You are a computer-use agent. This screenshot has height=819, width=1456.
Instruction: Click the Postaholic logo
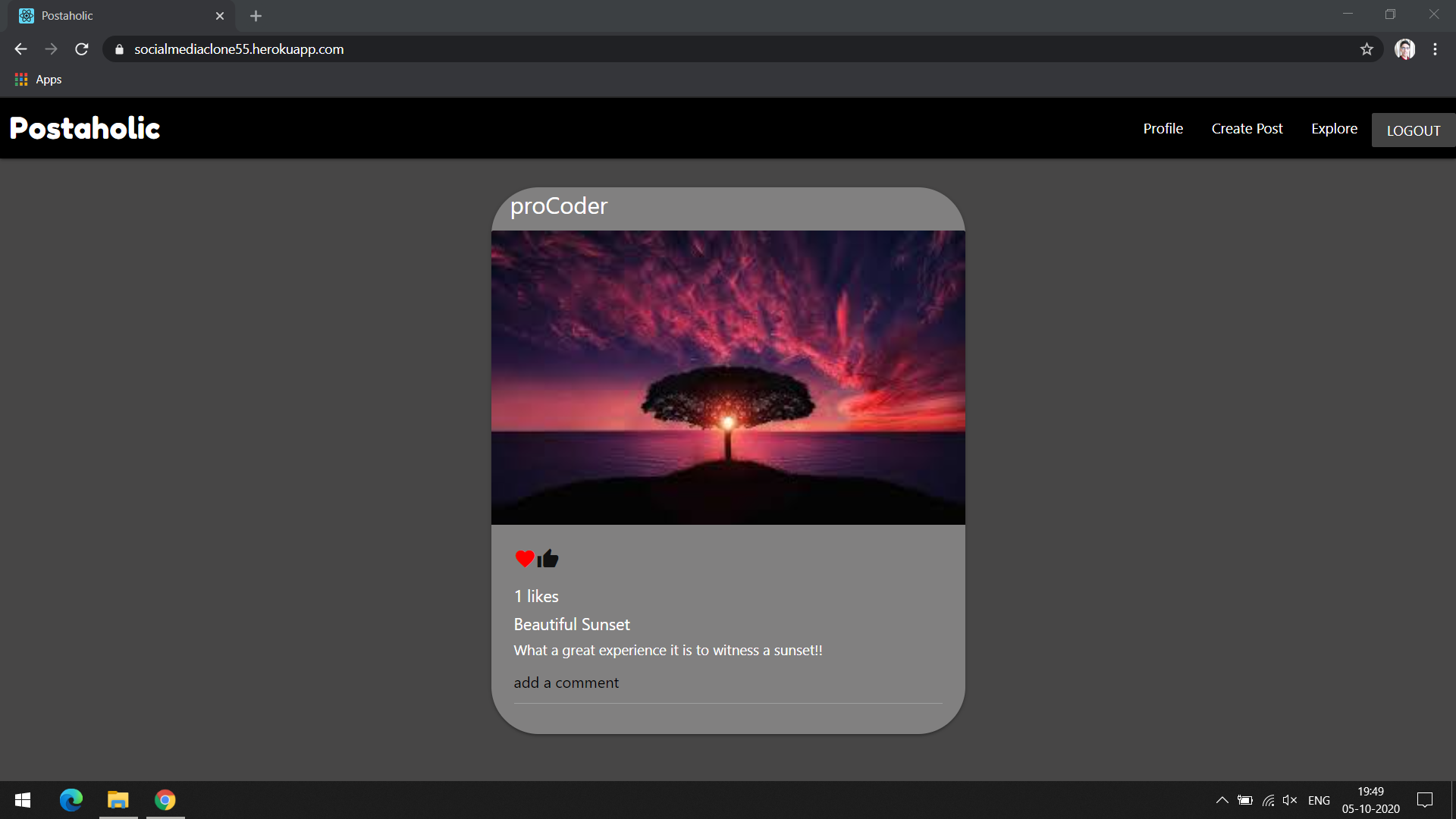85,128
